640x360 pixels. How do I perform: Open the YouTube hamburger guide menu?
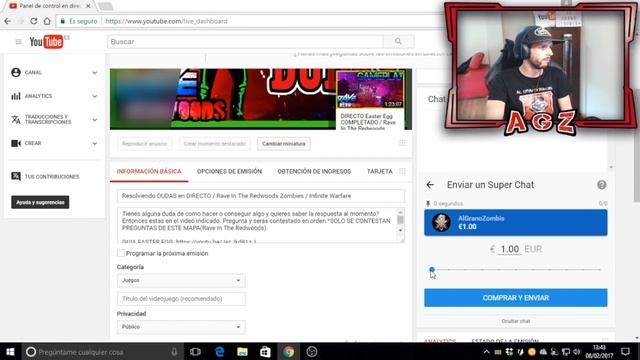click(18, 42)
